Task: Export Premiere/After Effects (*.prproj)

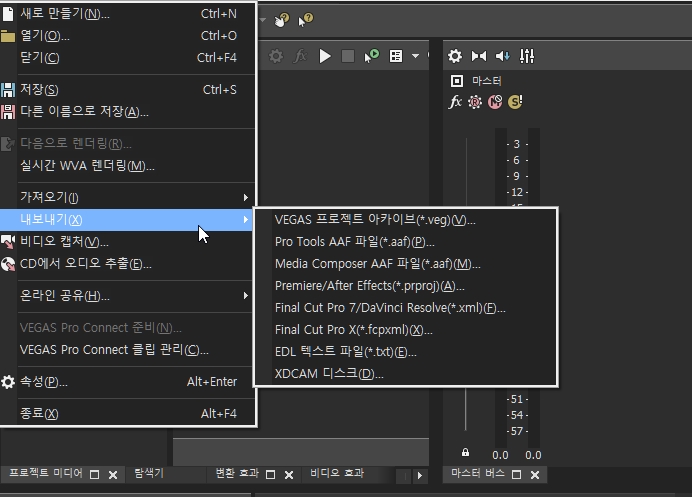Action: coord(406,286)
